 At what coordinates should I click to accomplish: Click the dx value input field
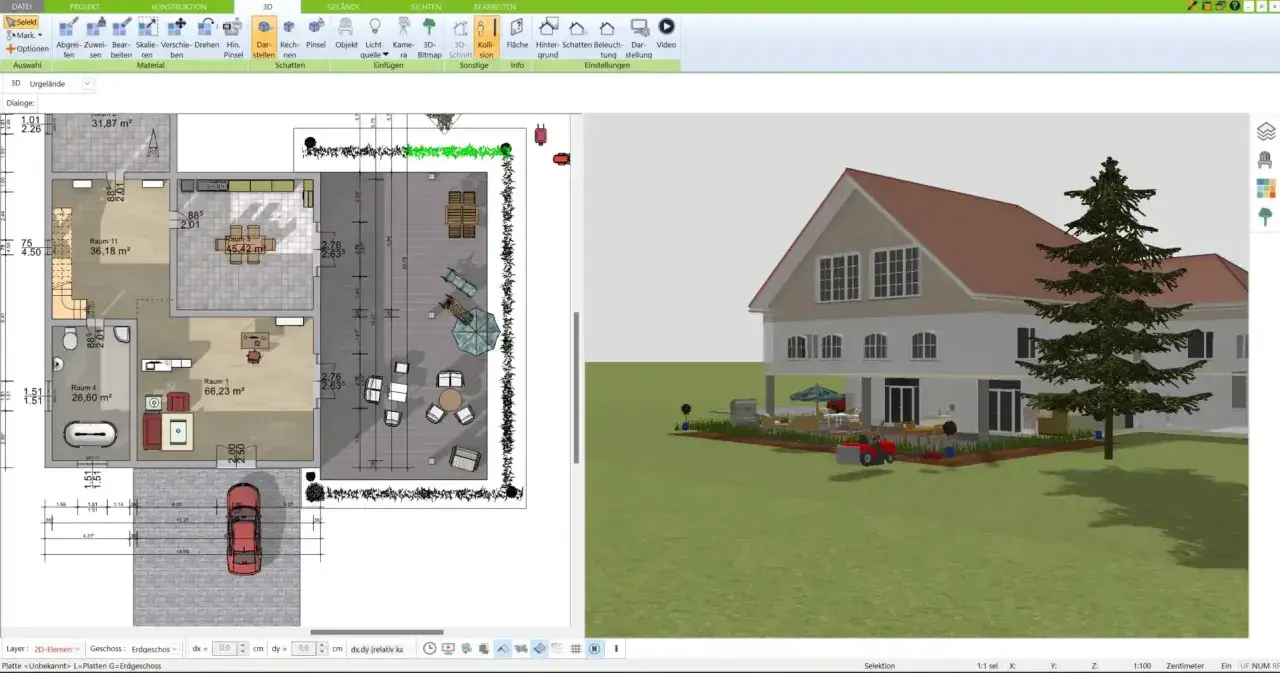(x=224, y=649)
